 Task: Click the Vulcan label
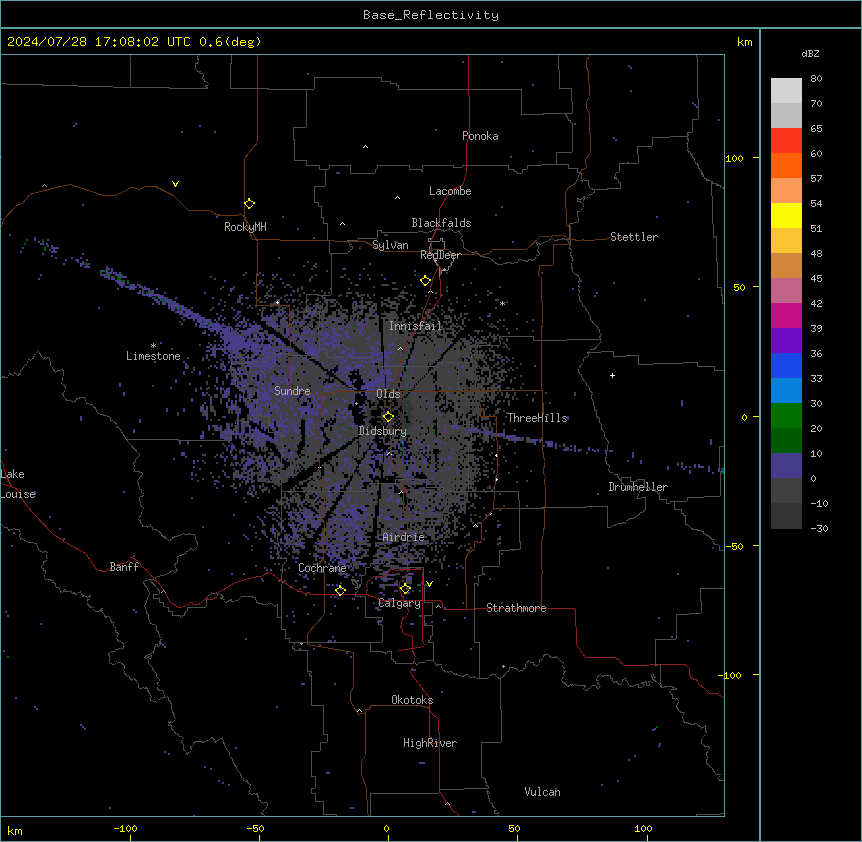click(542, 792)
